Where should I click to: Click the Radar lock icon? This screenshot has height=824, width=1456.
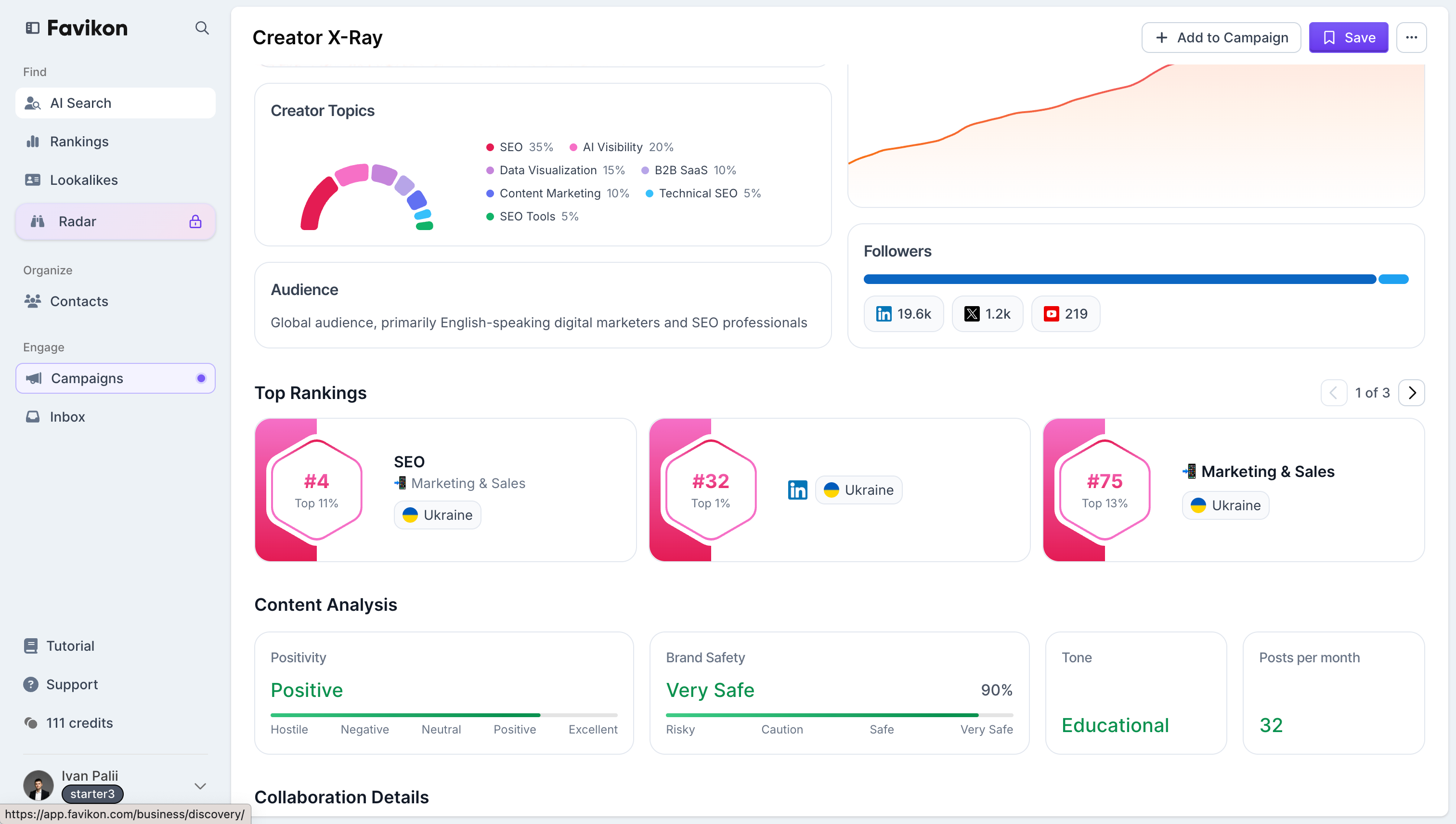[195, 221]
